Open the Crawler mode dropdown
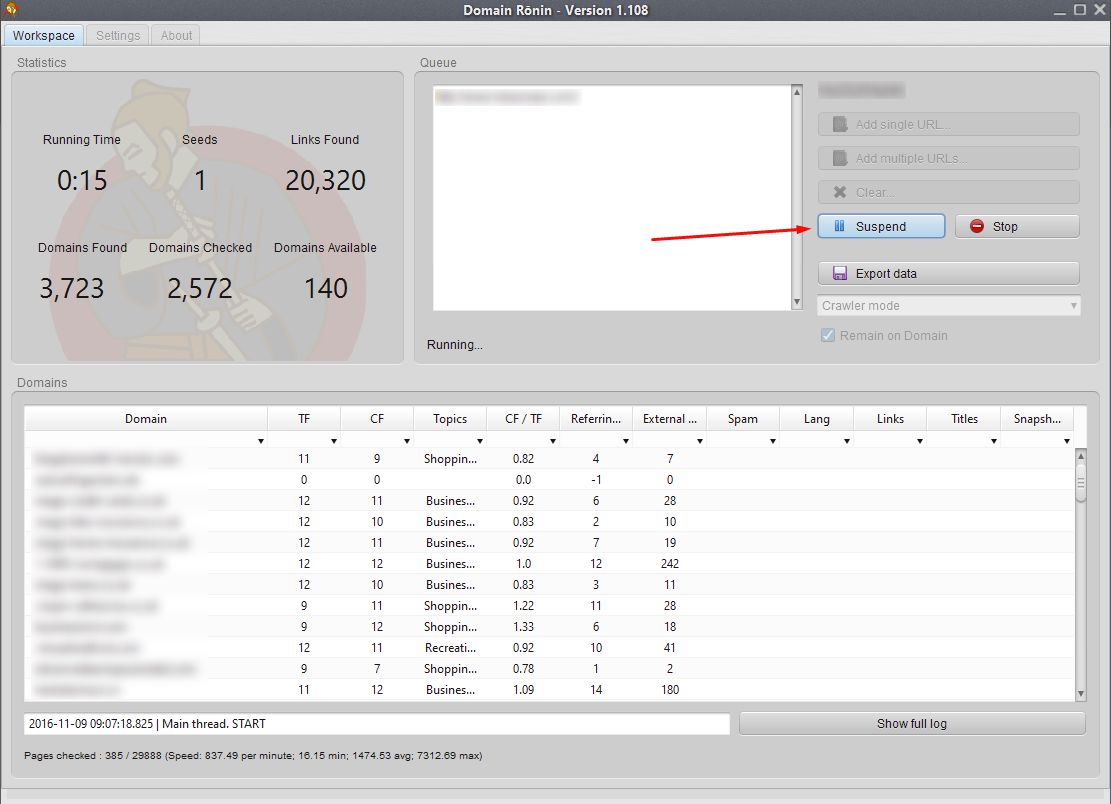Image resolution: width=1111 pixels, height=804 pixels. coord(948,305)
